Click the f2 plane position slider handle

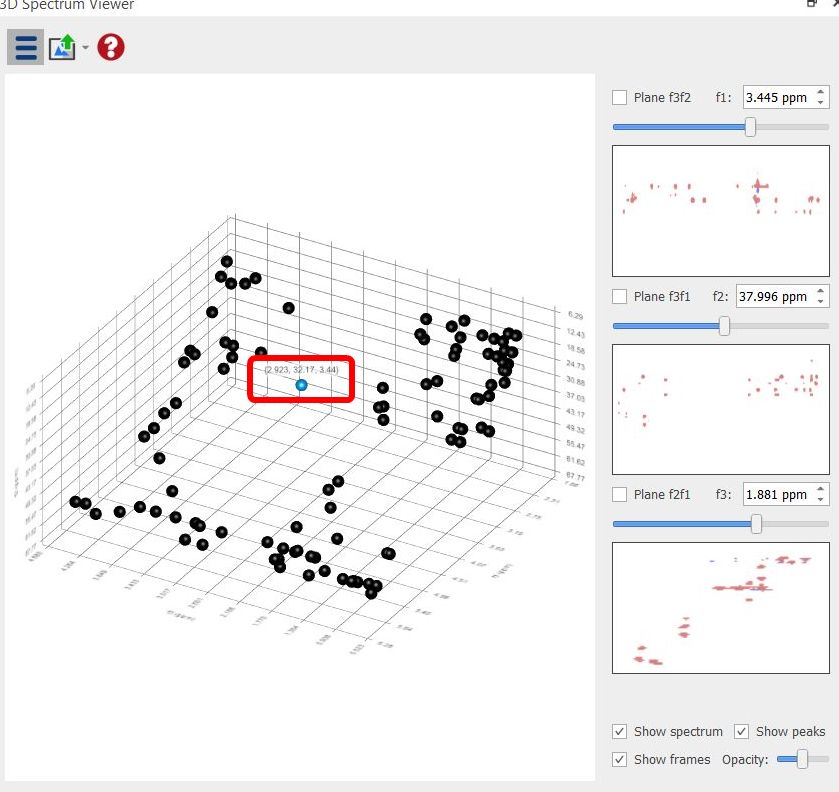724,326
